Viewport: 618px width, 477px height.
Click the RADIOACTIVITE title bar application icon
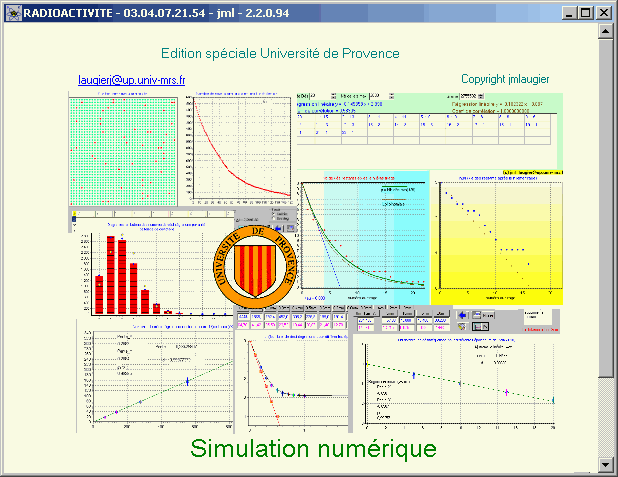11,12
